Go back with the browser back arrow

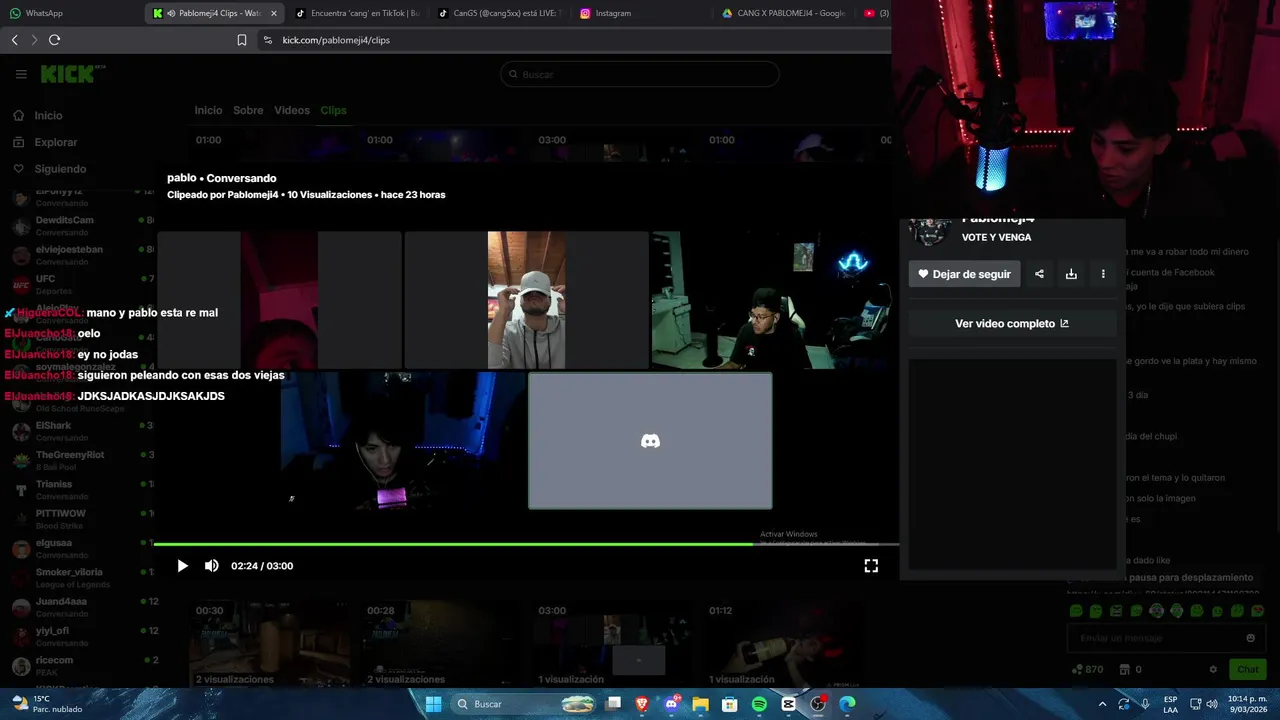tap(14, 40)
